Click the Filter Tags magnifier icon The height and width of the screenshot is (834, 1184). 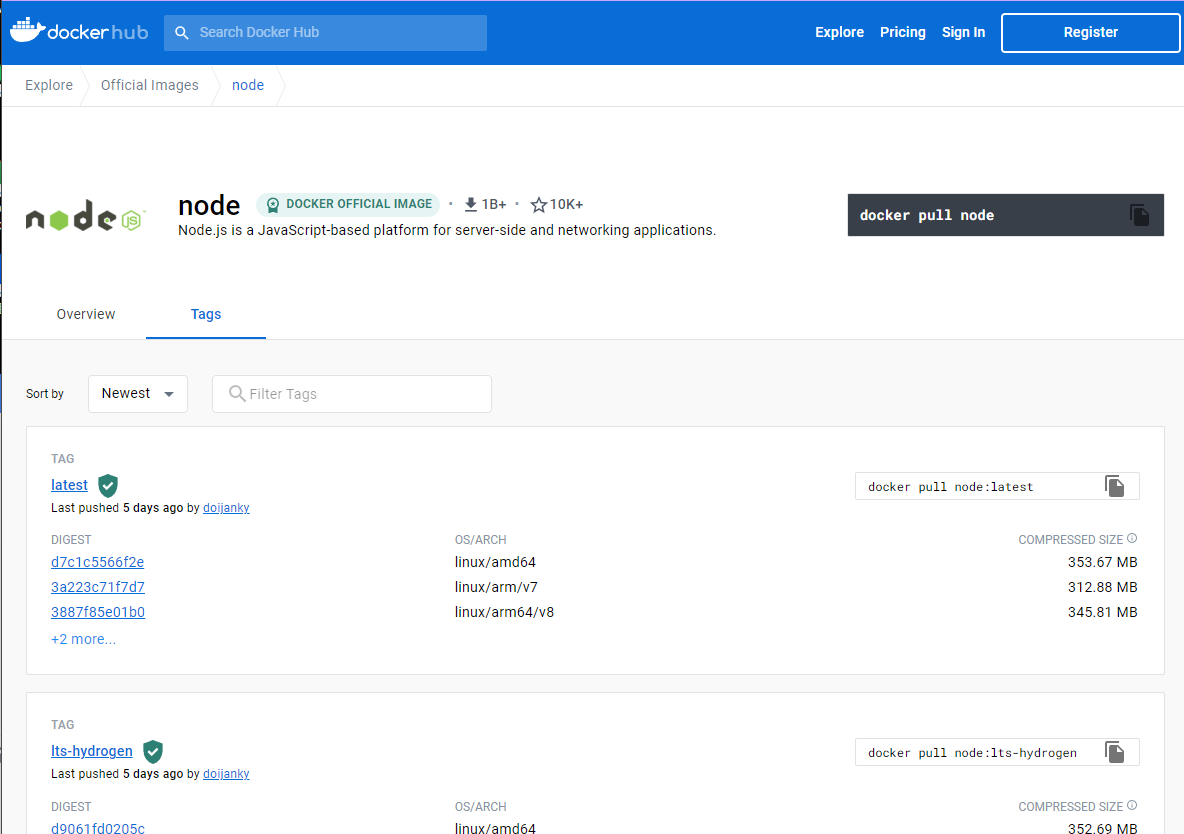point(237,394)
